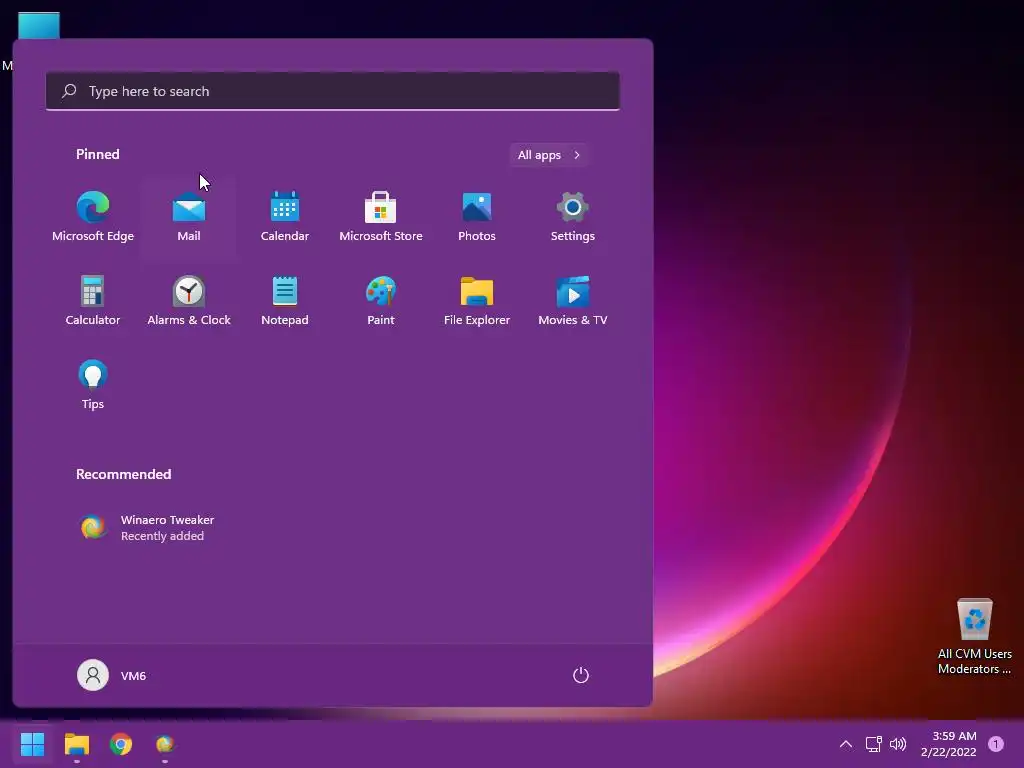Show hidden icons in system tray

click(x=846, y=744)
